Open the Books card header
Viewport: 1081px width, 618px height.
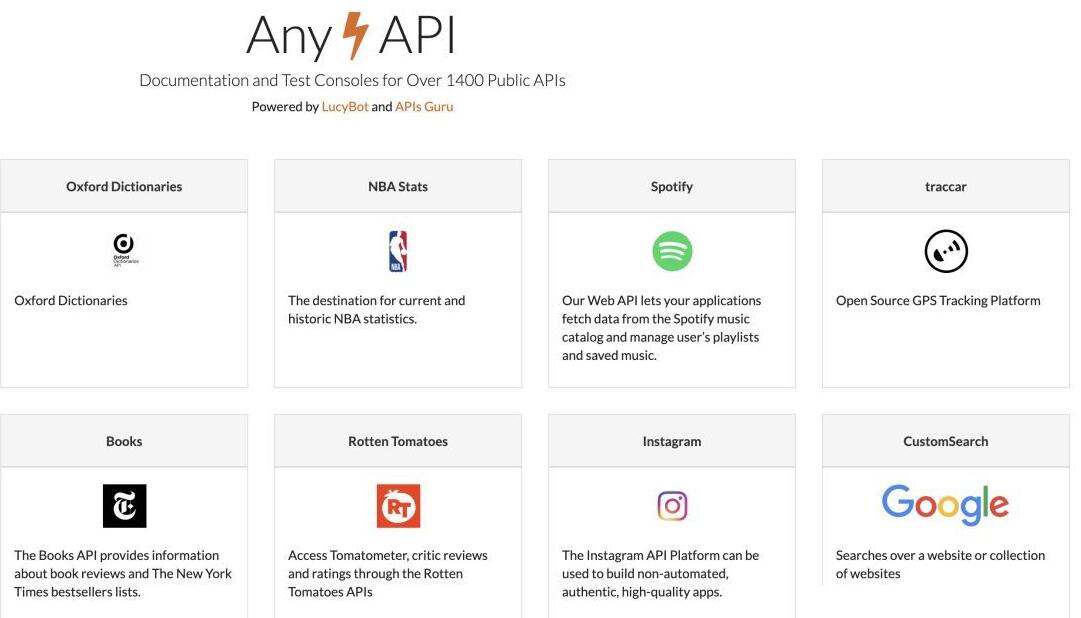[124, 441]
